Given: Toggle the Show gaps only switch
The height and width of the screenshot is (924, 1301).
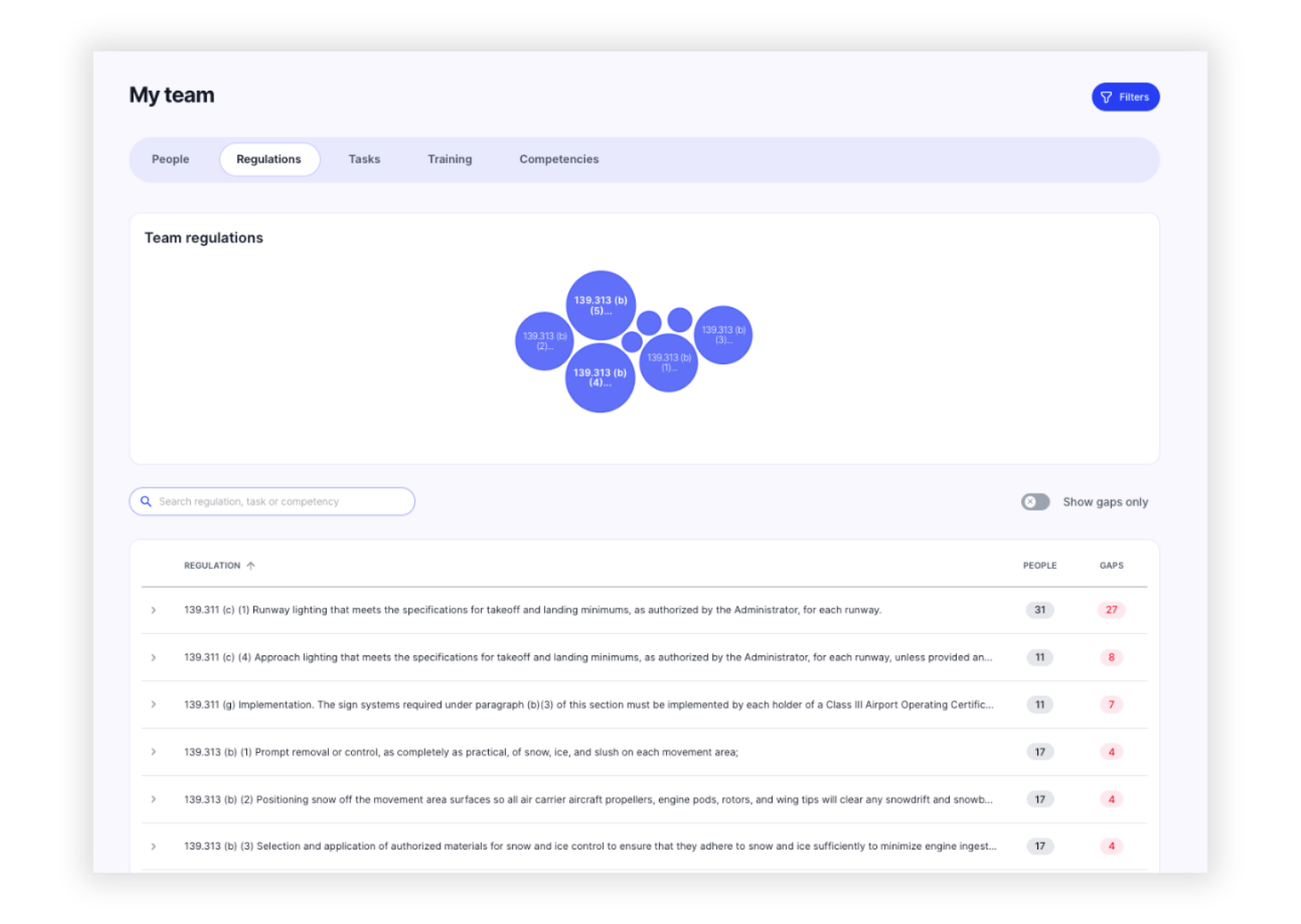Looking at the screenshot, I should 1035,502.
